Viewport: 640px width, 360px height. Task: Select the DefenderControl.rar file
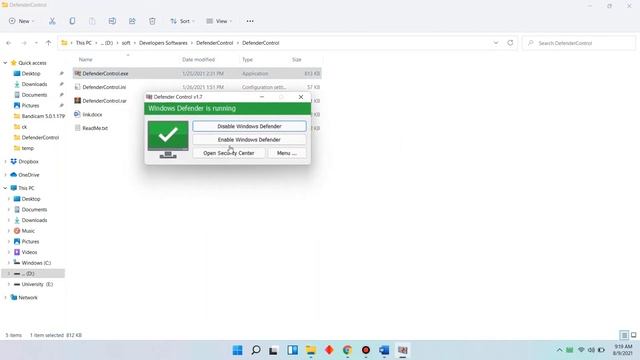[x=104, y=101]
